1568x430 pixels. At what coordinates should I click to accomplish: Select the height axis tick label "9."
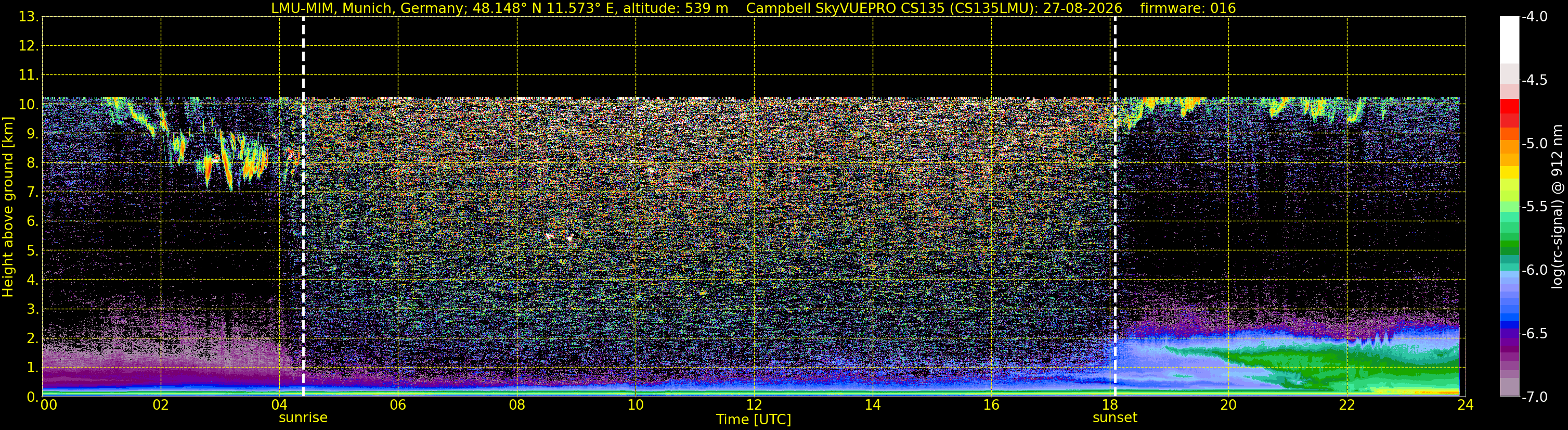click(32, 134)
